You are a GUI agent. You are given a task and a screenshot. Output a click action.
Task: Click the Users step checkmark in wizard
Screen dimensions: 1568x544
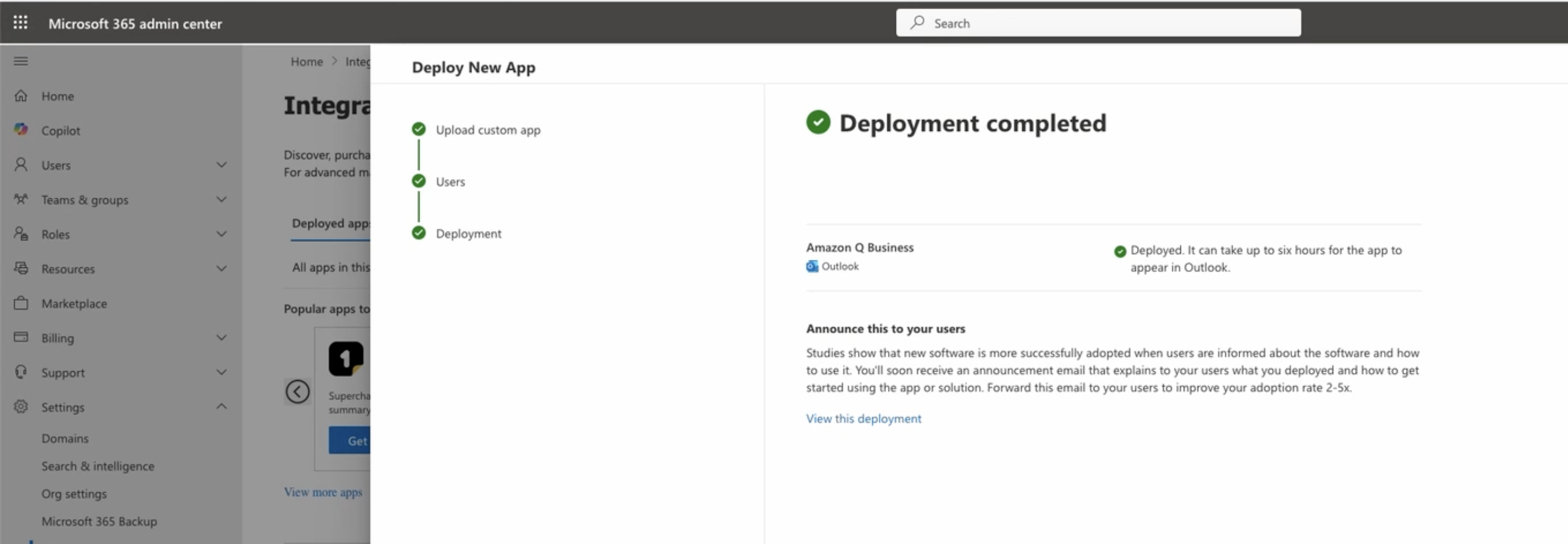pos(419,181)
